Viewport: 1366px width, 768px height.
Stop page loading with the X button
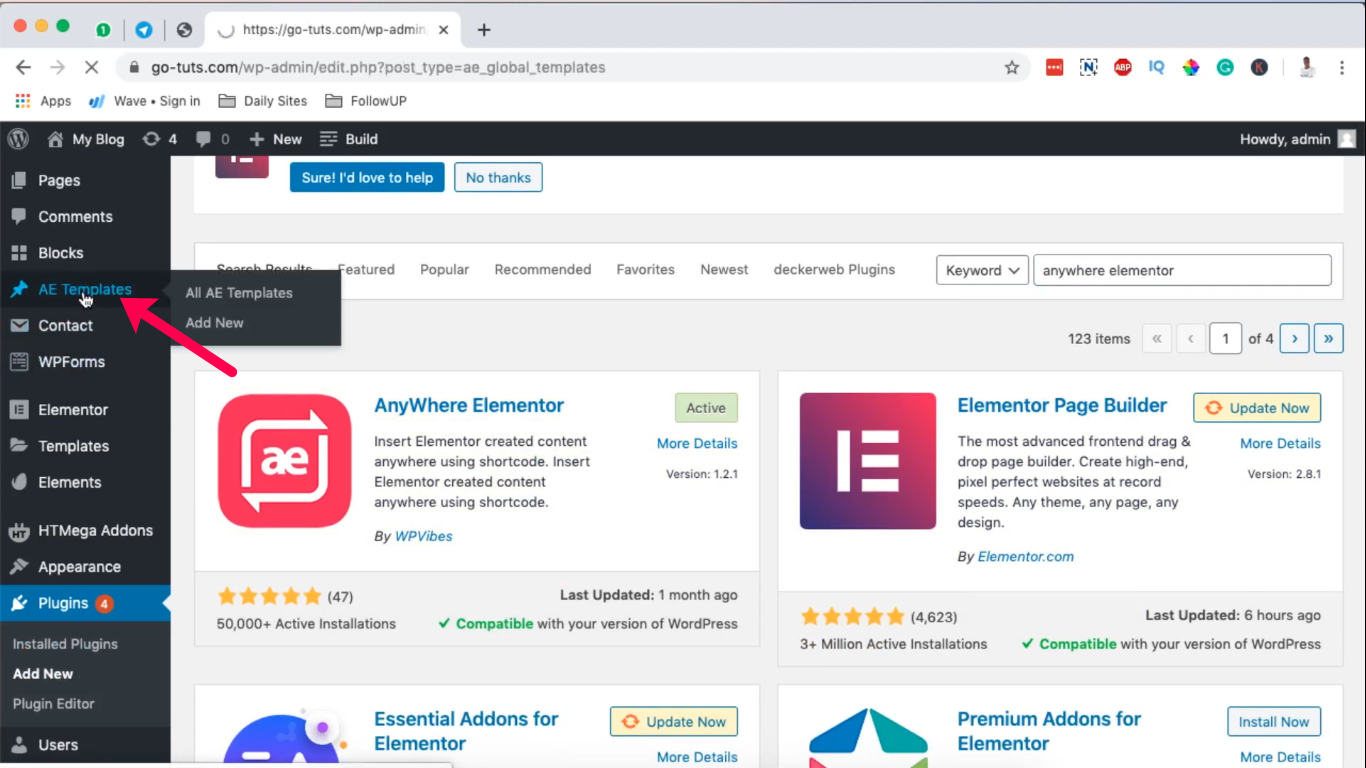click(x=91, y=67)
